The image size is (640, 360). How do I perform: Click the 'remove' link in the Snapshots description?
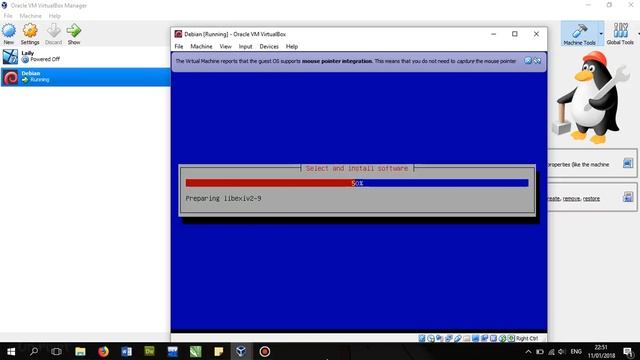[571, 199]
